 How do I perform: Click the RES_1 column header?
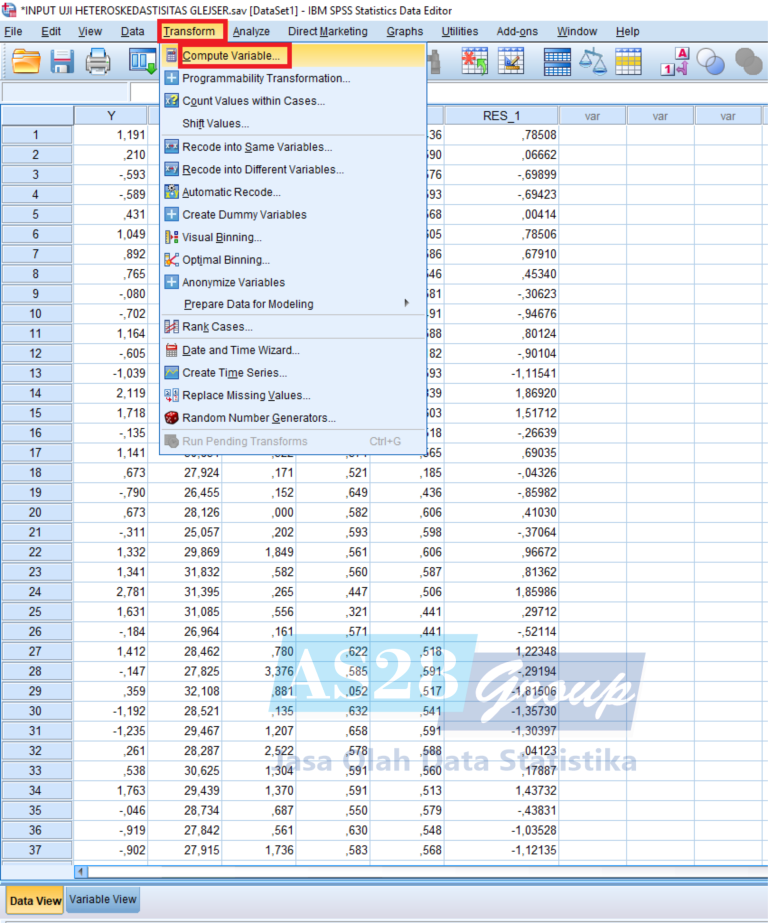pos(501,116)
